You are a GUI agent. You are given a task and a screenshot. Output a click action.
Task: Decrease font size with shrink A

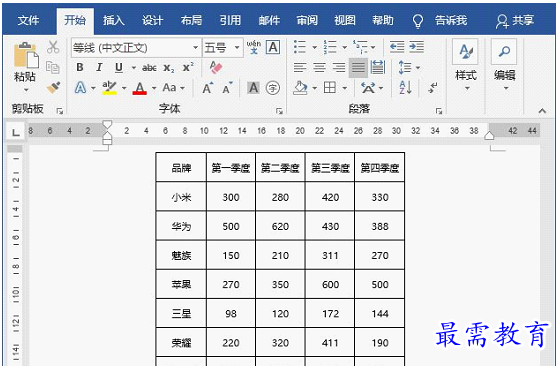[227, 88]
